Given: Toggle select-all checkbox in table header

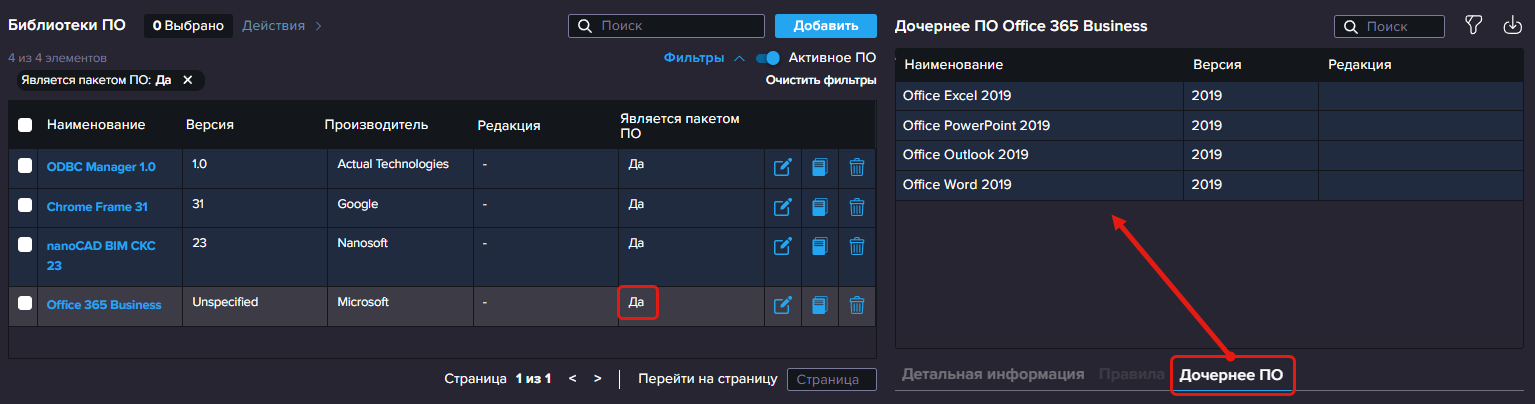Looking at the screenshot, I should (25, 125).
